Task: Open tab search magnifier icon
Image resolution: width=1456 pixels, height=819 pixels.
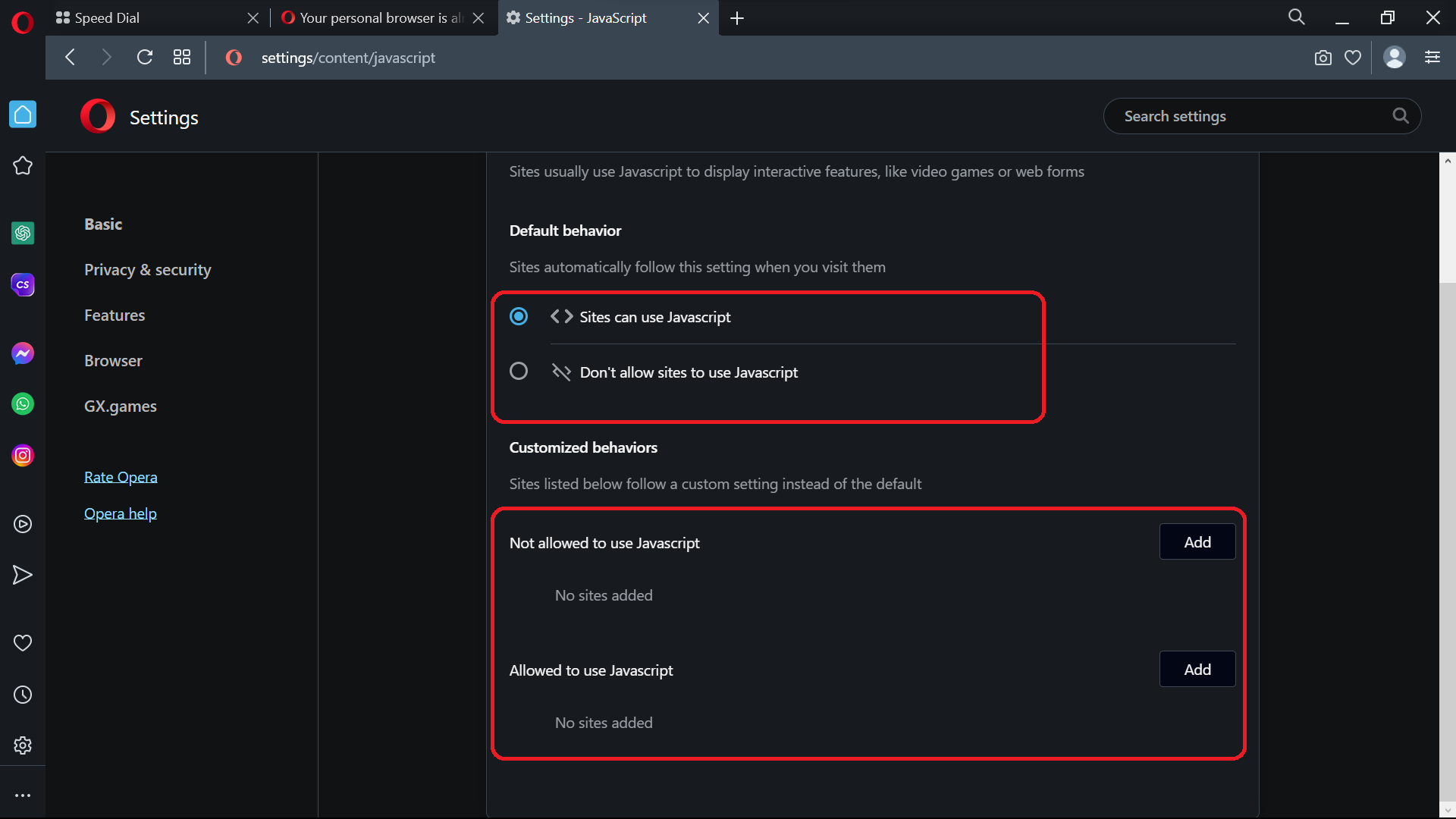Action: [1297, 17]
